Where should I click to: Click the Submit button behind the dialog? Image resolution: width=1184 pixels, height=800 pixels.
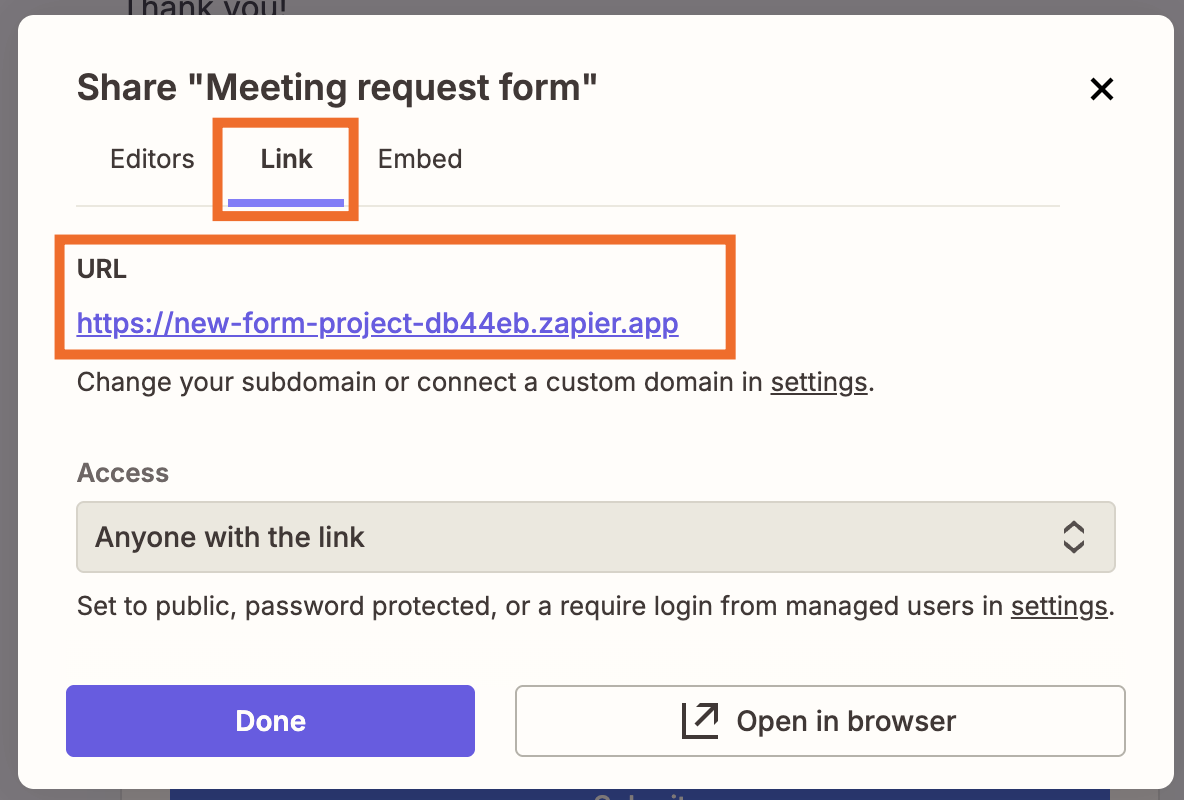(650, 795)
